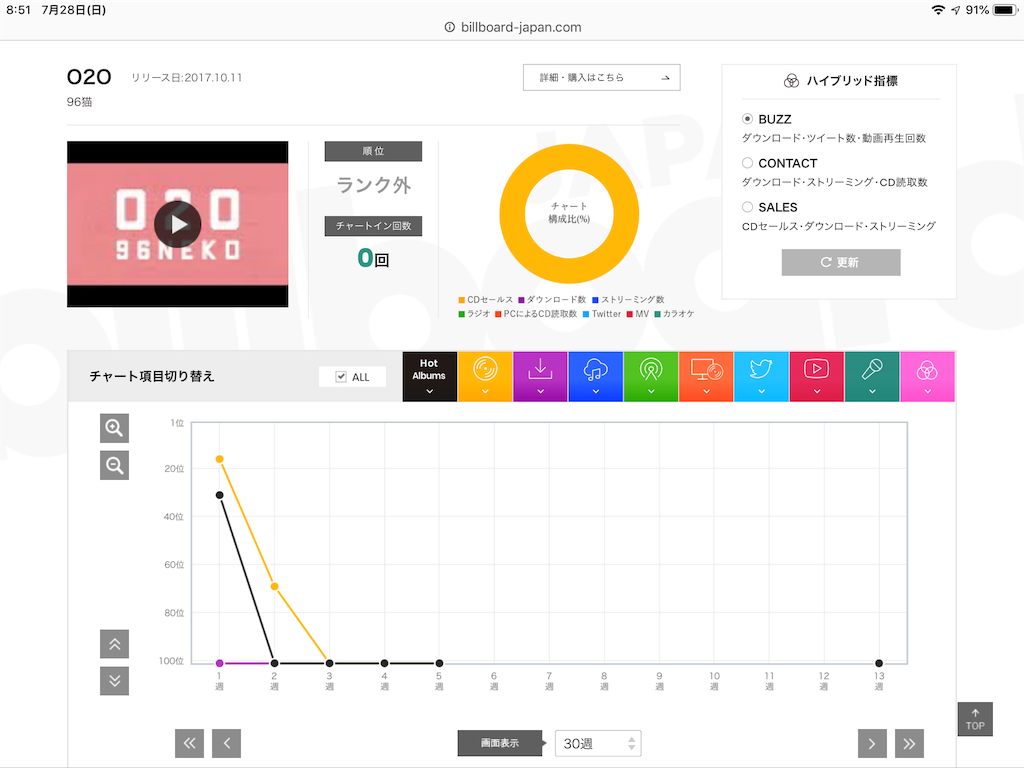
Task: Click the orange chart point at week 1
Action: (219, 459)
